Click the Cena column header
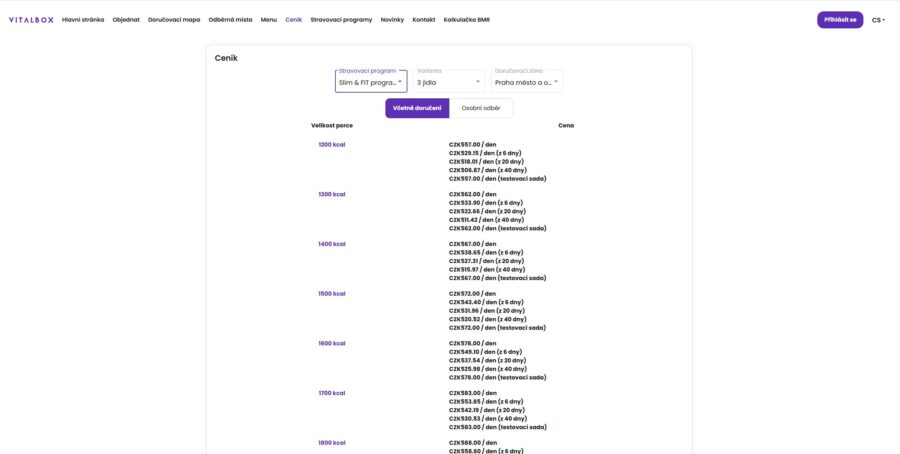 (566, 125)
